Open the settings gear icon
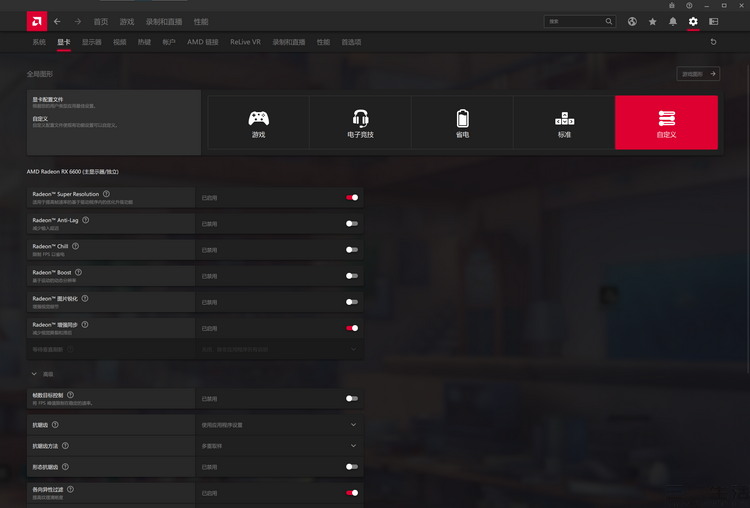Screen dimensions: 750x508 click(693, 22)
